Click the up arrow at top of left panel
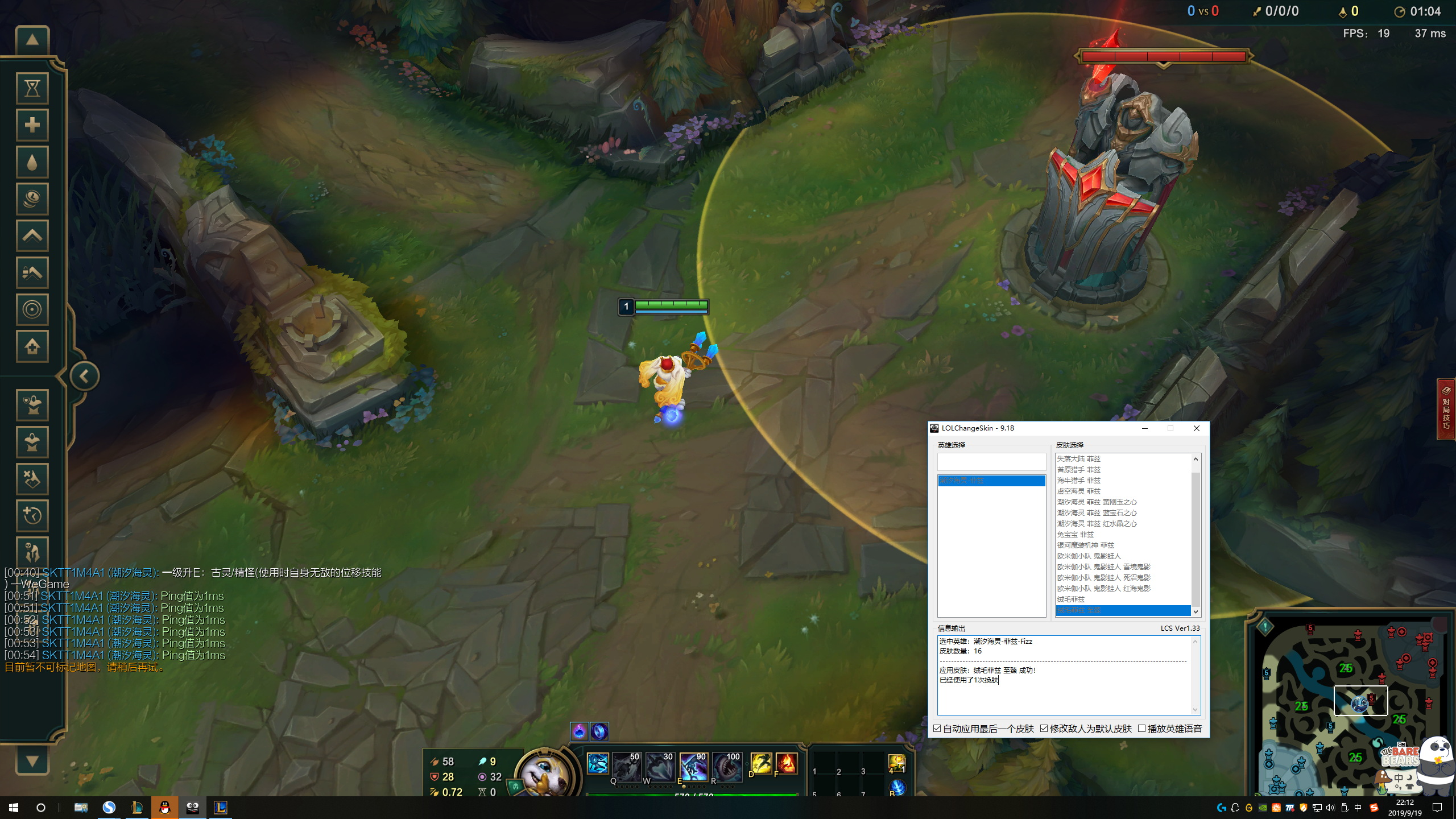 click(x=32, y=40)
